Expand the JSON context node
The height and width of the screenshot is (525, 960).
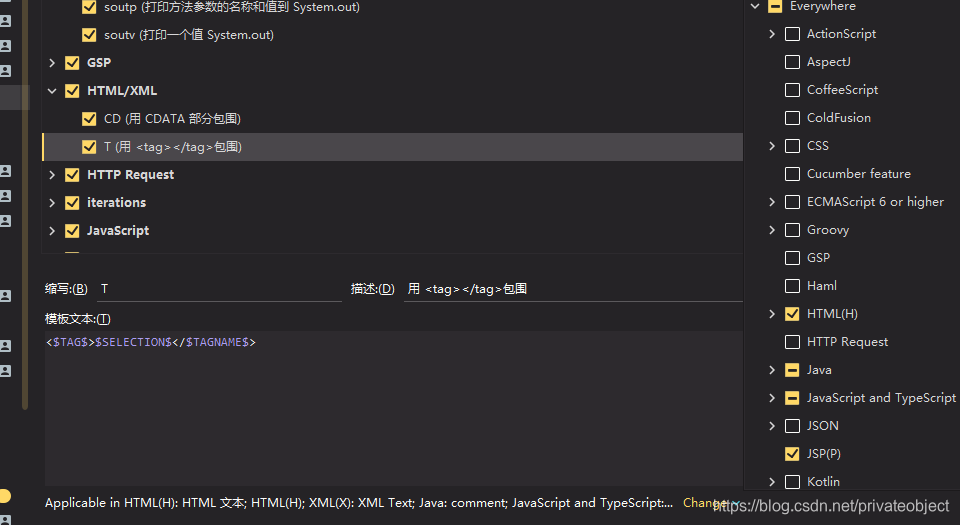point(772,426)
